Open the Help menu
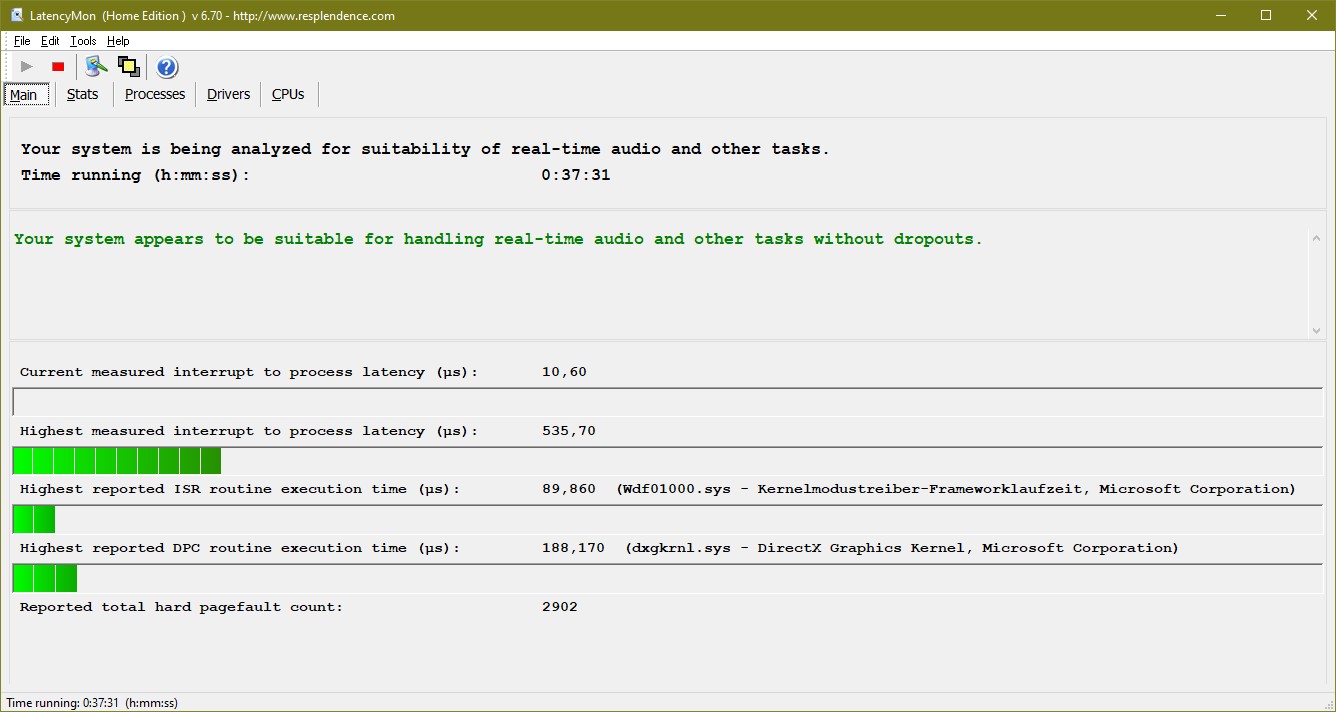This screenshot has height=712, width=1336. pyautogui.click(x=117, y=41)
